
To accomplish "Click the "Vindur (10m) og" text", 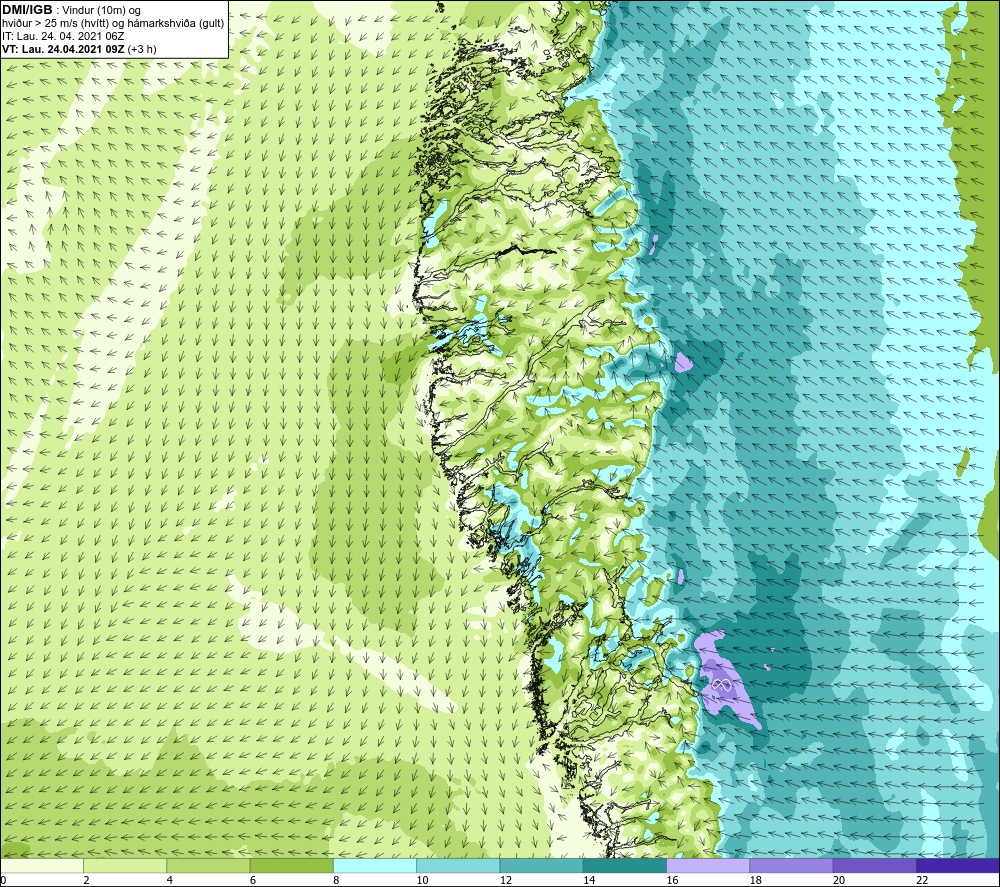I will 101,11.
